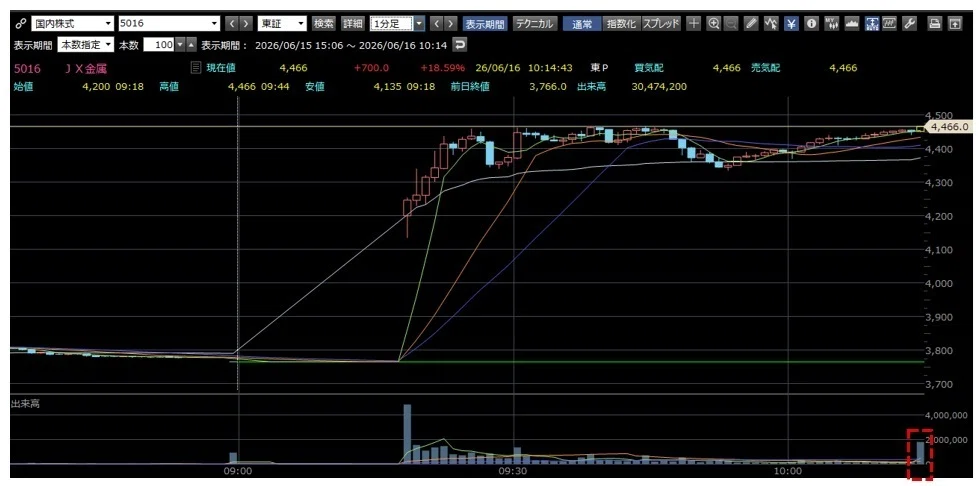Click the zoom in magnifier icon

tap(713, 24)
